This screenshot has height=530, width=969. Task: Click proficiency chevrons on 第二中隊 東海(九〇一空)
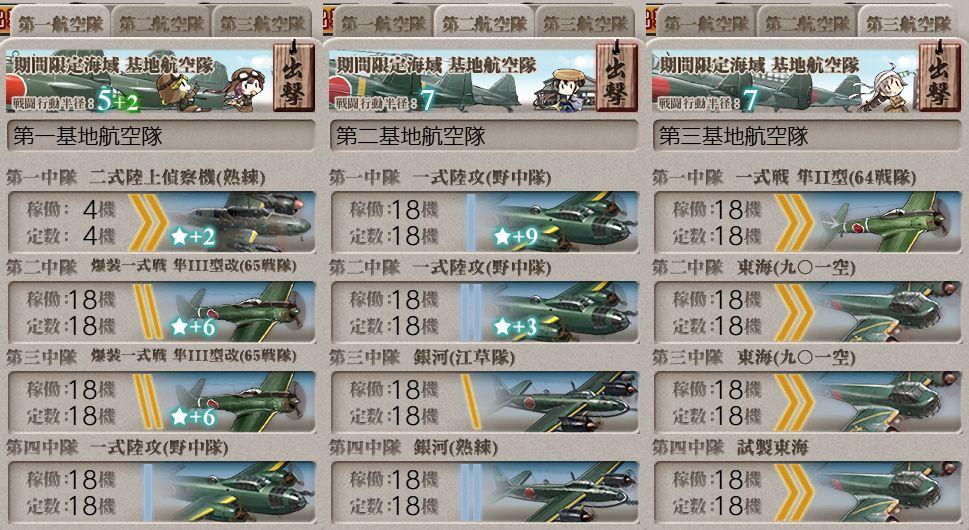pos(793,312)
